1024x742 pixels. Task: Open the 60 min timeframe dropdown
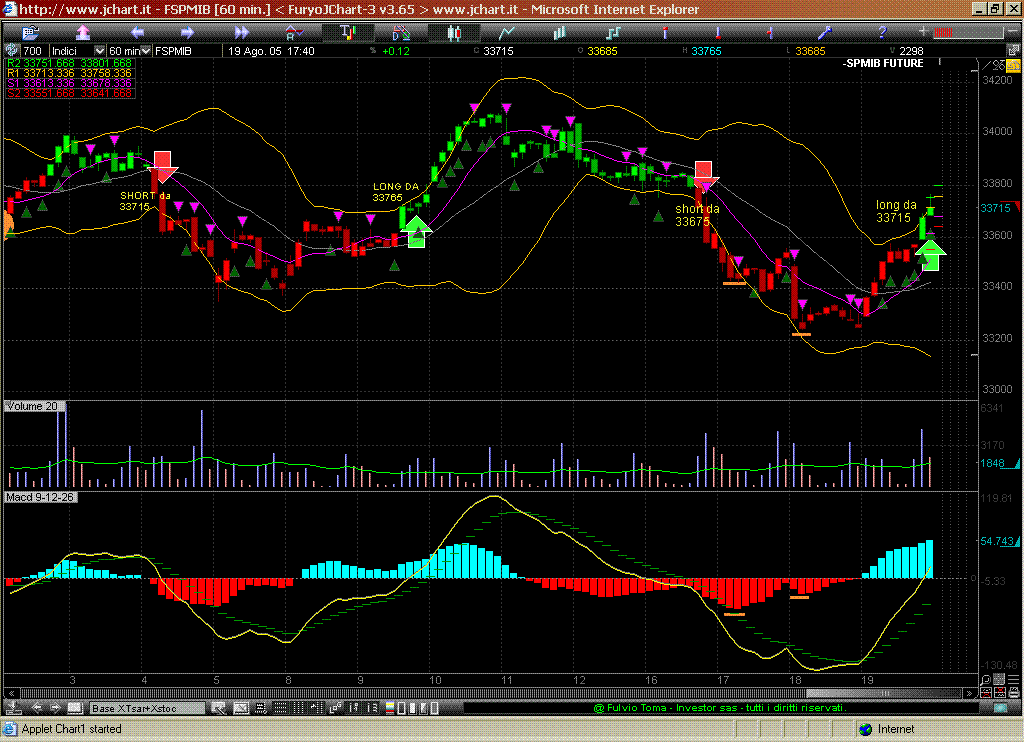click(x=129, y=50)
